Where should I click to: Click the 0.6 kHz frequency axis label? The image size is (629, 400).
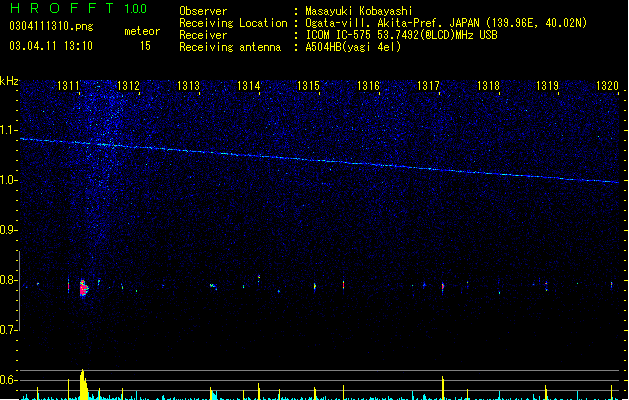8,380
